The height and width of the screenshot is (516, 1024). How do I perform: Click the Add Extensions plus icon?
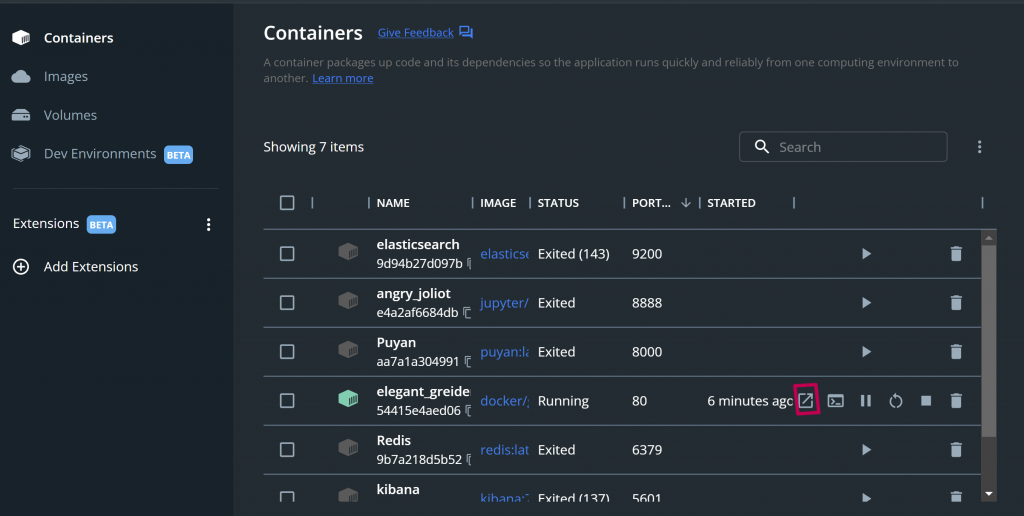pyautogui.click(x=21, y=266)
